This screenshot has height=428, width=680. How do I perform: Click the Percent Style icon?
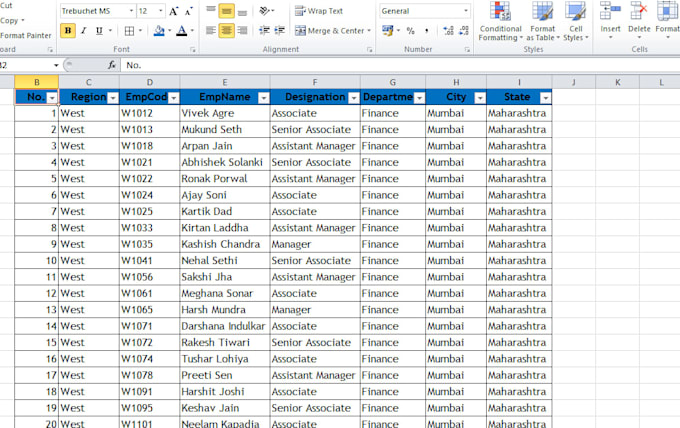(x=410, y=30)
